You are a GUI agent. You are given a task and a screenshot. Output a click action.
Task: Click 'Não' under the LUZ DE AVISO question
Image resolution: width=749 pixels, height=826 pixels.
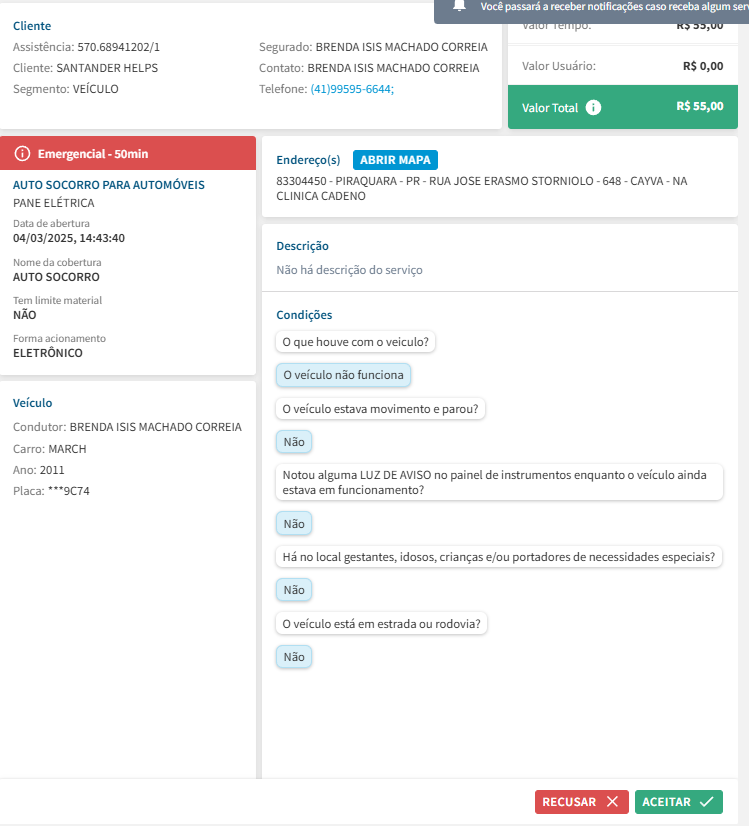pyautogui.click(x=294, y=524)
